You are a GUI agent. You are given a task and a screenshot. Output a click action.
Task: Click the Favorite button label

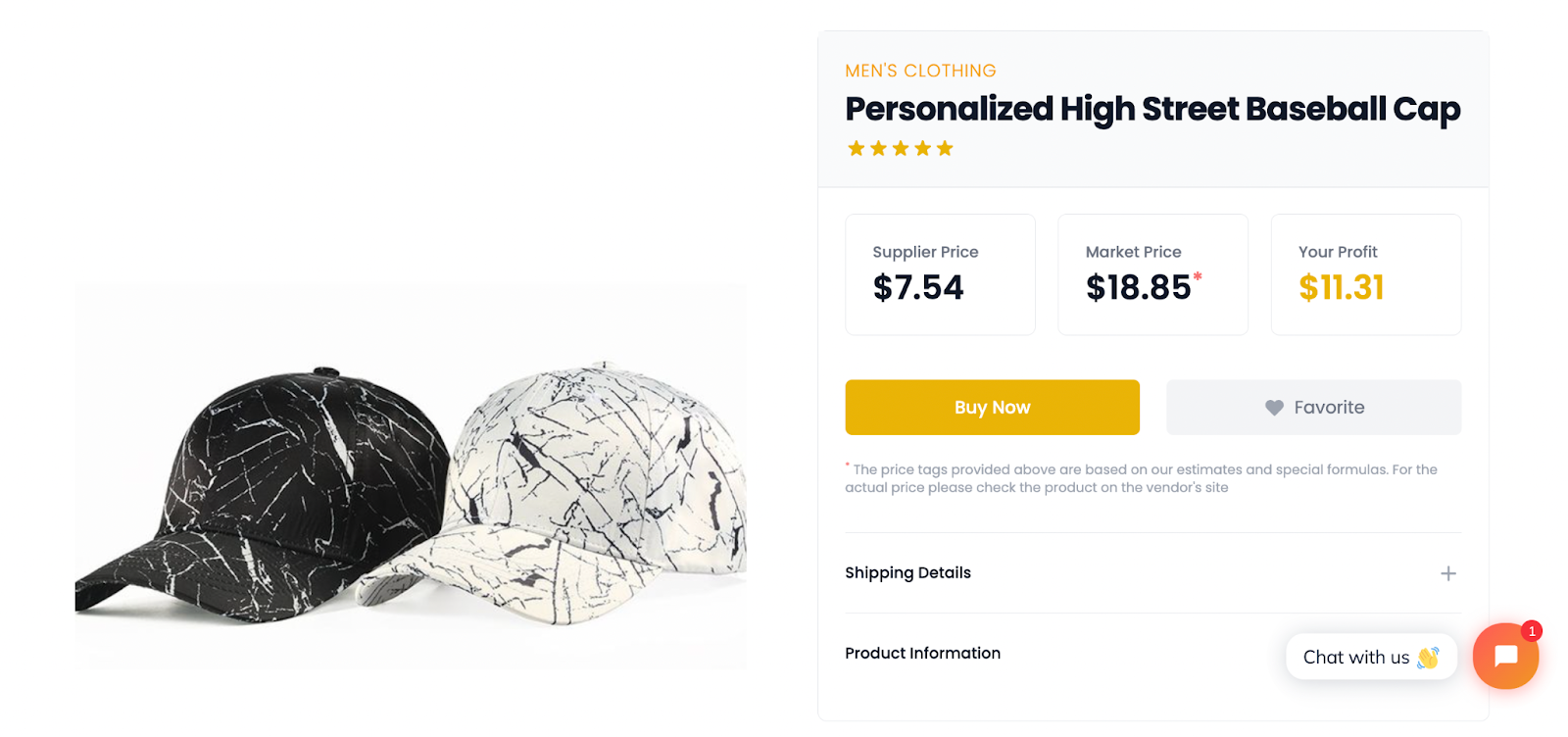(x=1329, y=408)
